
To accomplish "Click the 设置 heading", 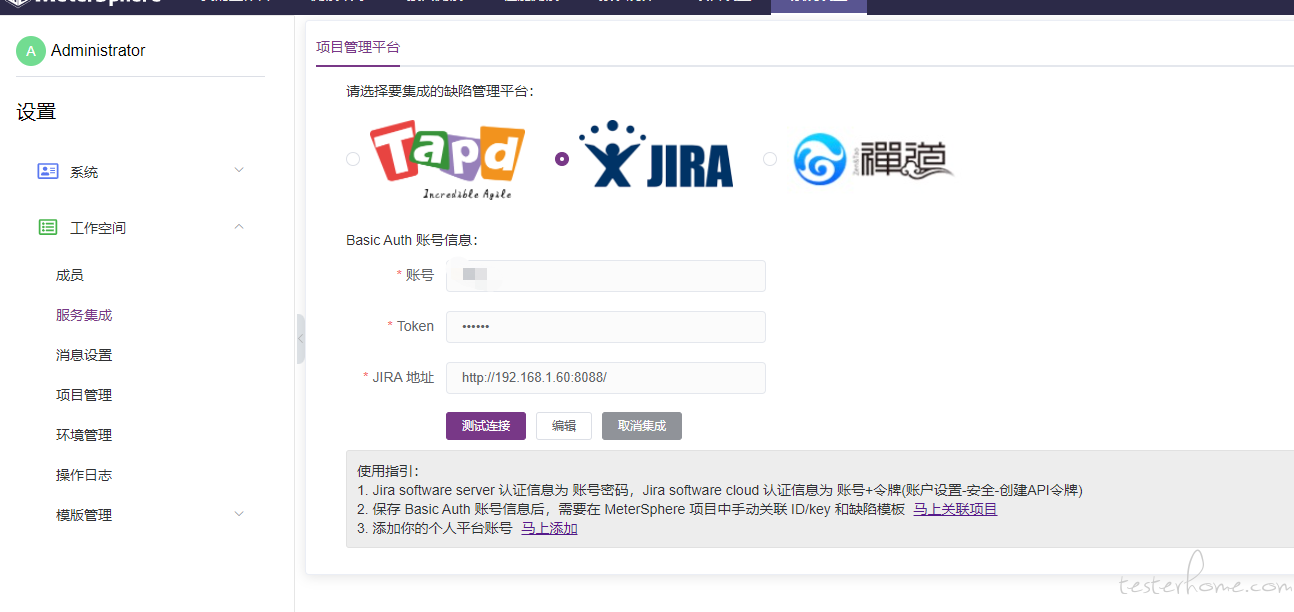I will pos(36,112).
